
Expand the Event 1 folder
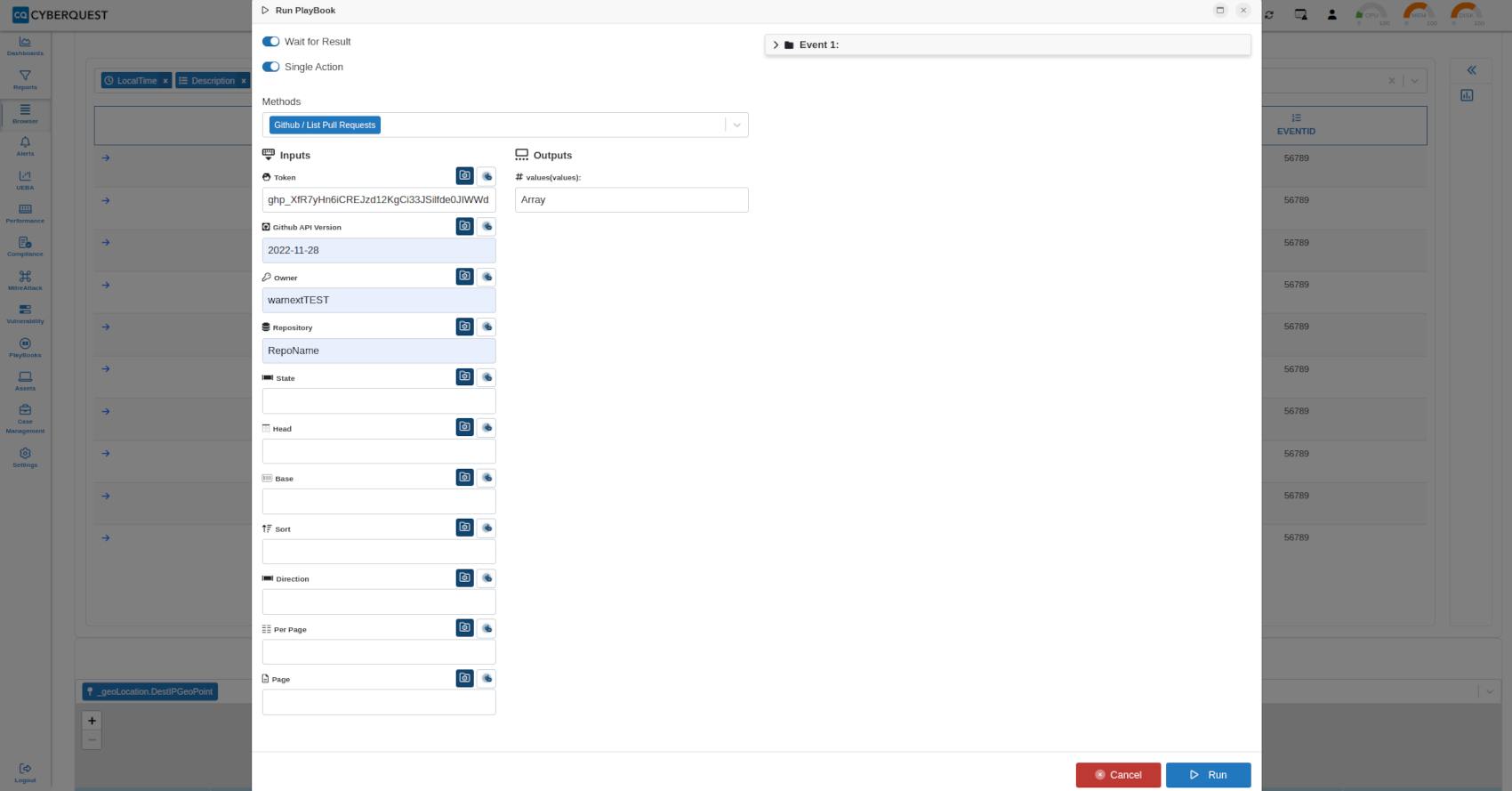(776, 44)
